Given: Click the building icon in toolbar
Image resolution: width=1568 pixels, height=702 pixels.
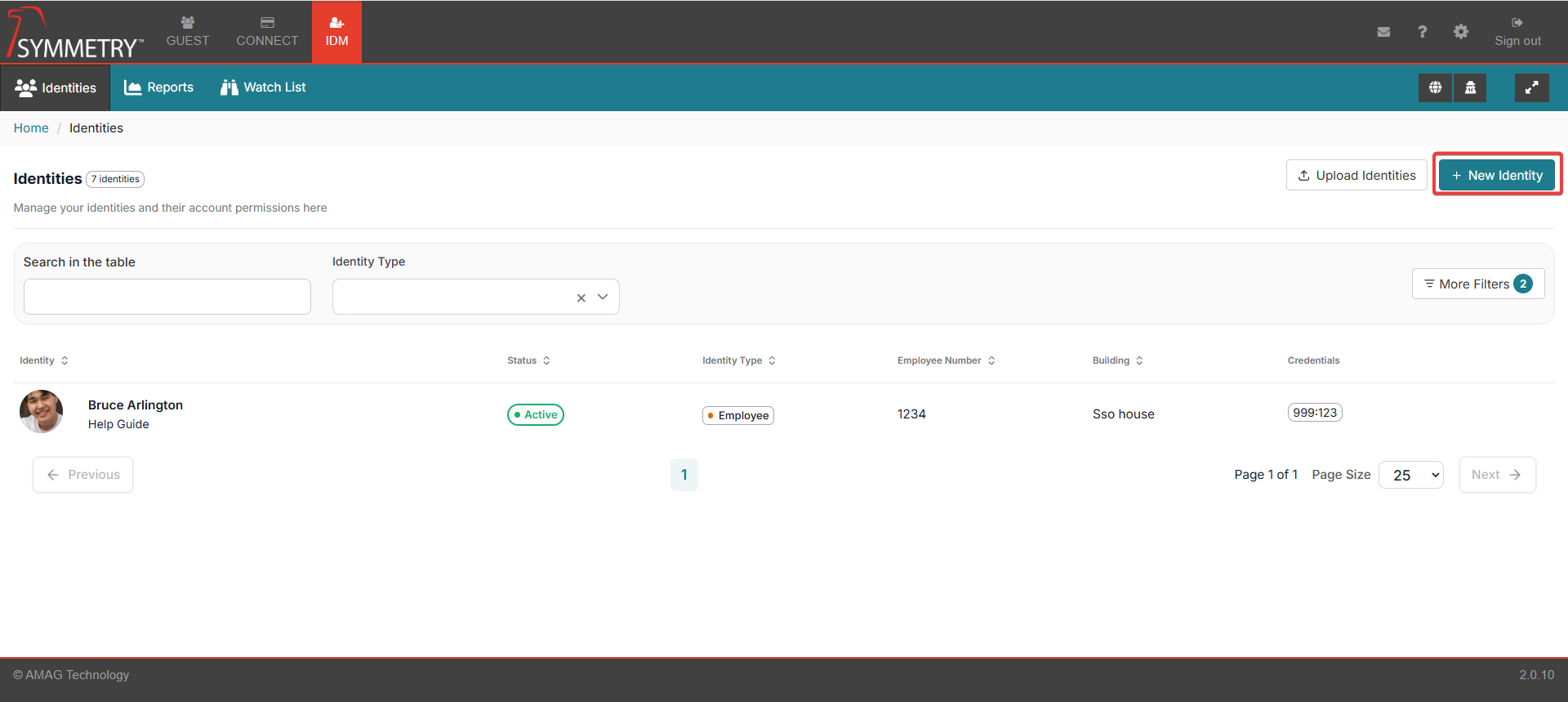Looking at the screenshot, I should pyautogui.click(x=1470, y=87).
